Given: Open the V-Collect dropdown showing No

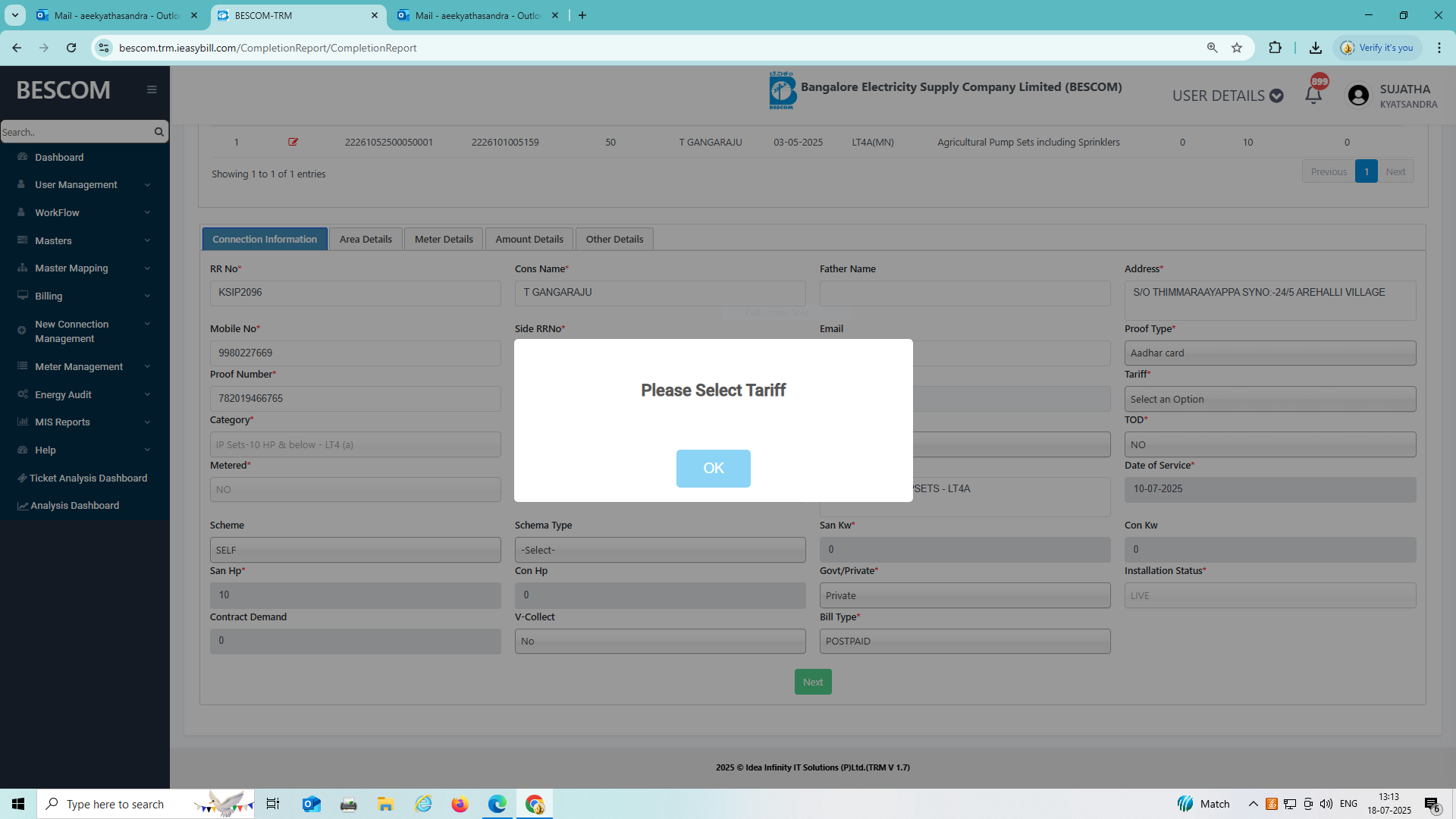Looking at the screenshot, I should click(x=661, y=641).
